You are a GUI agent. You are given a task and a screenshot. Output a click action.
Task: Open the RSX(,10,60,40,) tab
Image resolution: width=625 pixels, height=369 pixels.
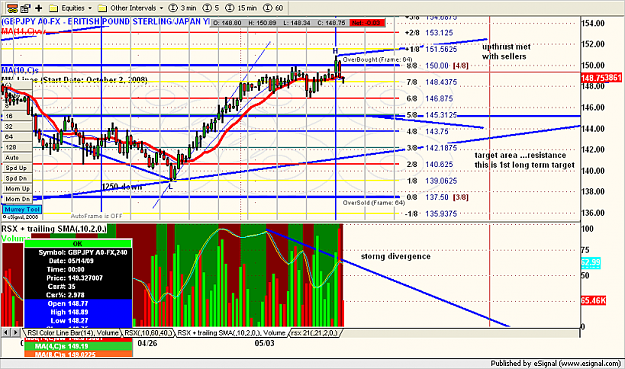(x=148, y=333)
